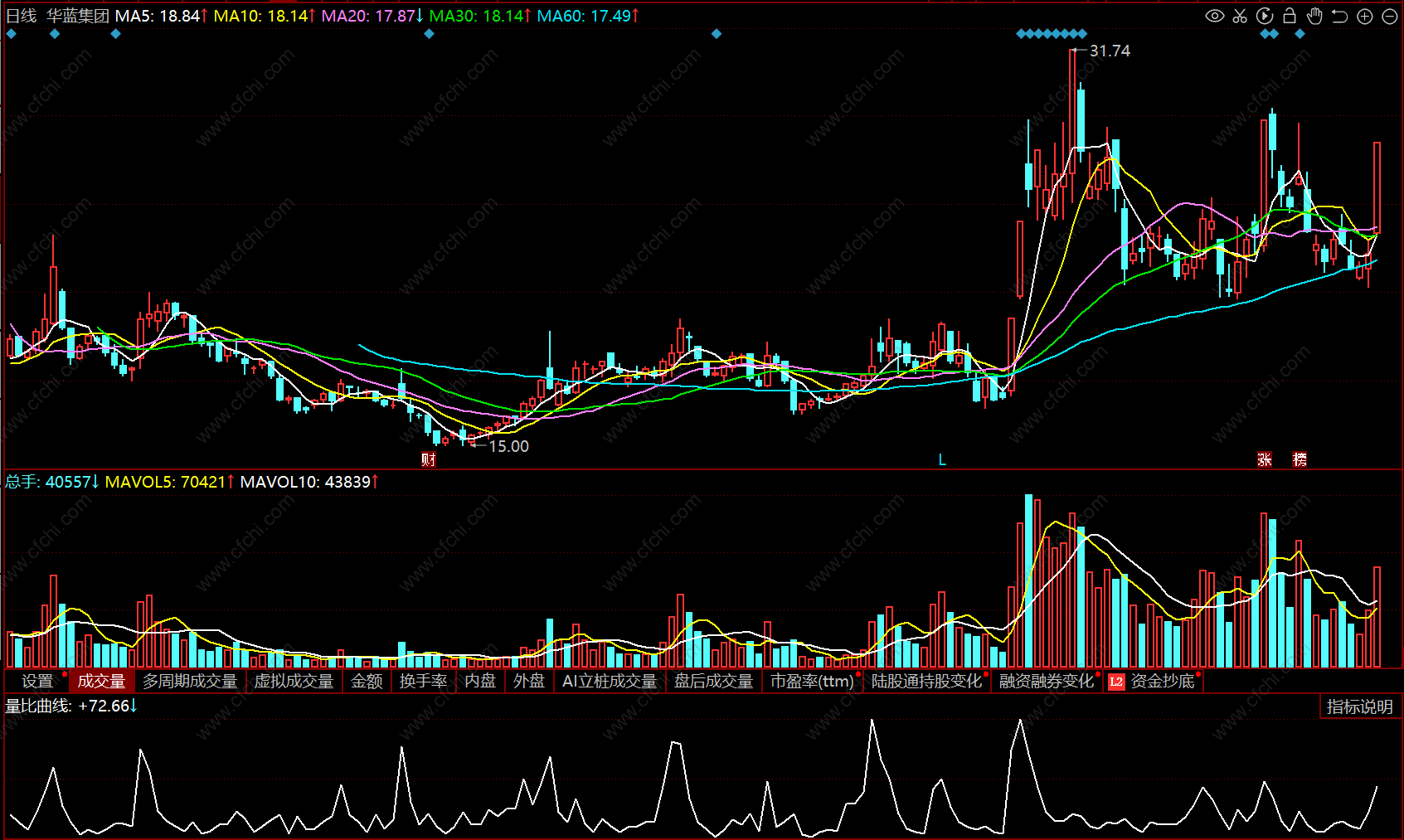Open 陆股通持股变化 tab
The width and height of the screenshot is (1404, 840).
(x=926, y=681)
